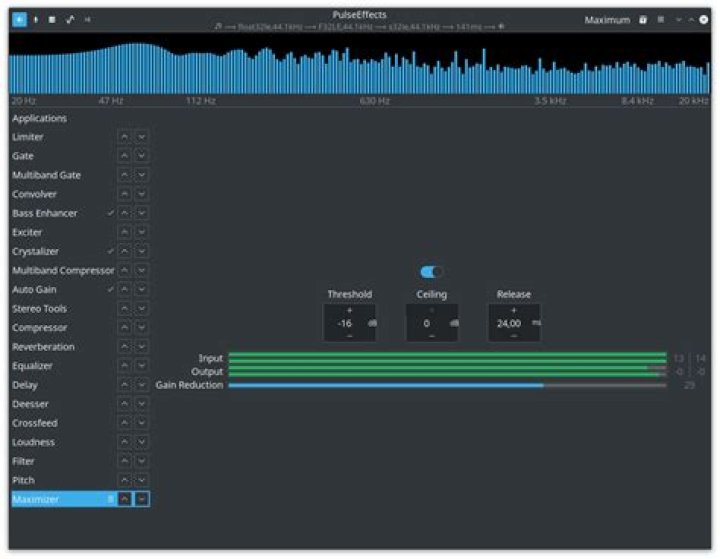This screenshot has height=559, width=720.
Task: Move Filter up one position
Action: tap(124, 461)
